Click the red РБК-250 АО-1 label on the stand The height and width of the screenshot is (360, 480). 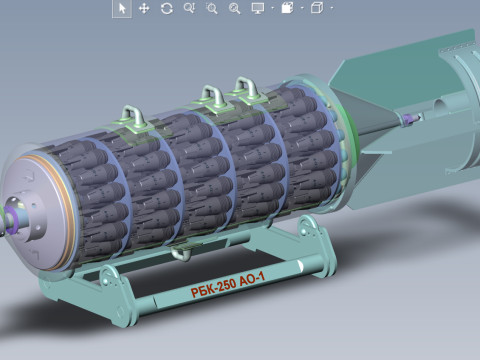coord(228,284)
